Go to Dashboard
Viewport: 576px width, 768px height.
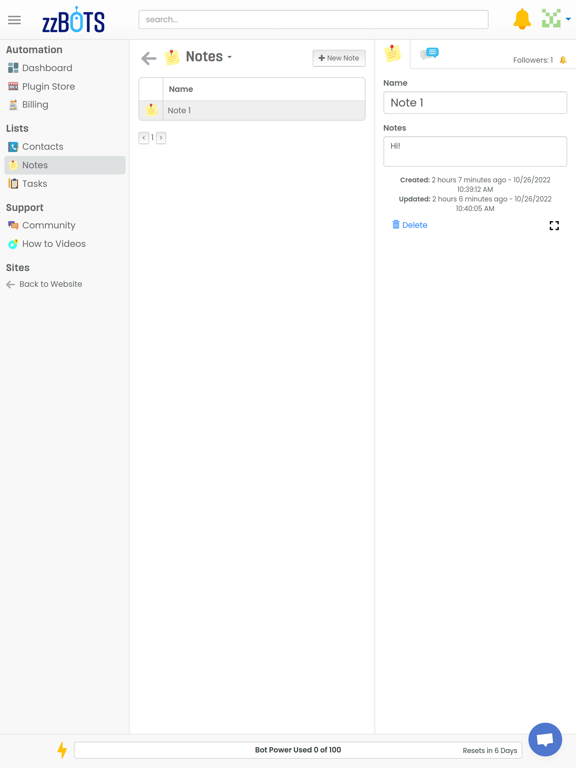[47, 68]
